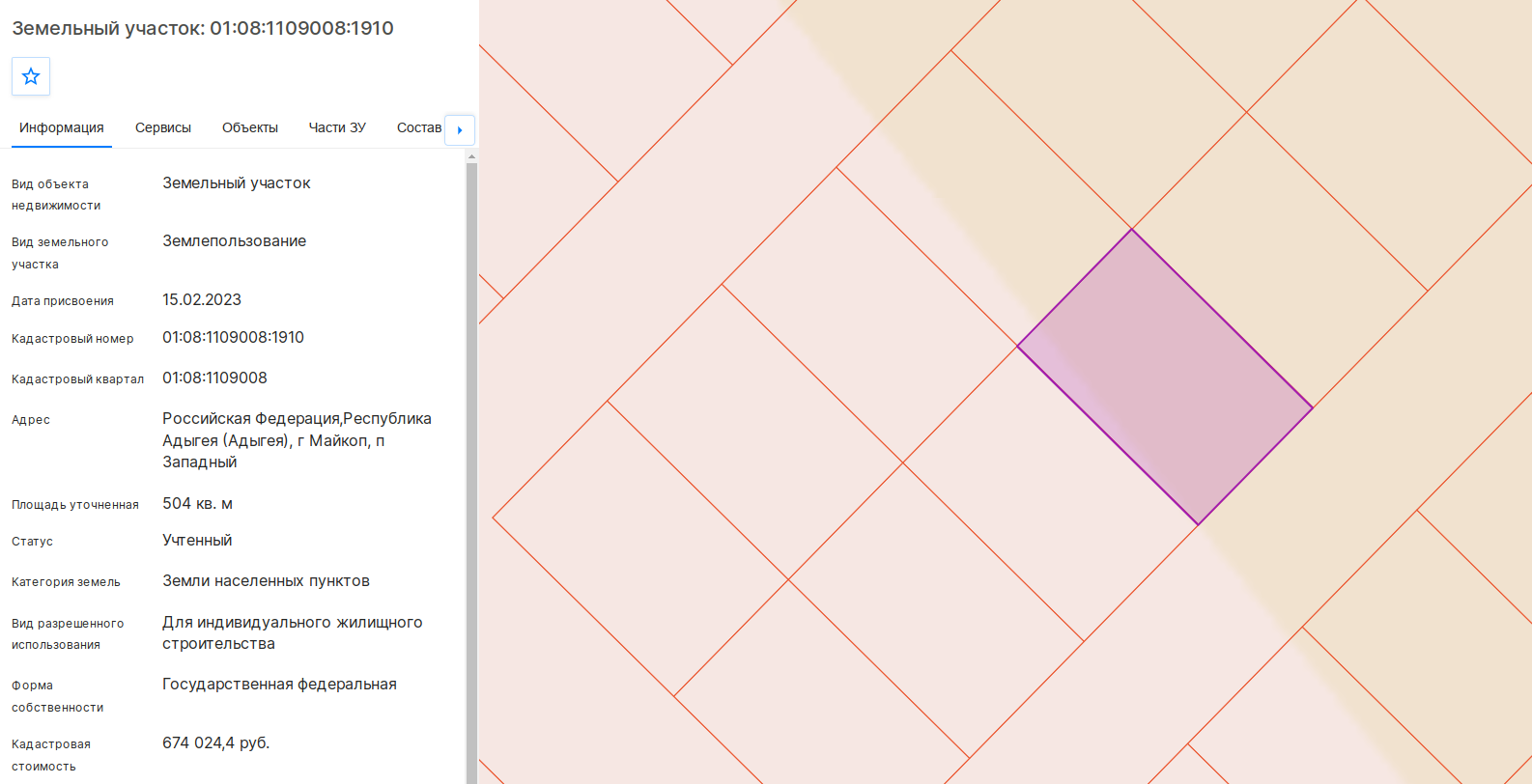The height and width of the screenshot is (784, 1532).
Task: Click date value 15.02.2023
Action: coord(202,300)
